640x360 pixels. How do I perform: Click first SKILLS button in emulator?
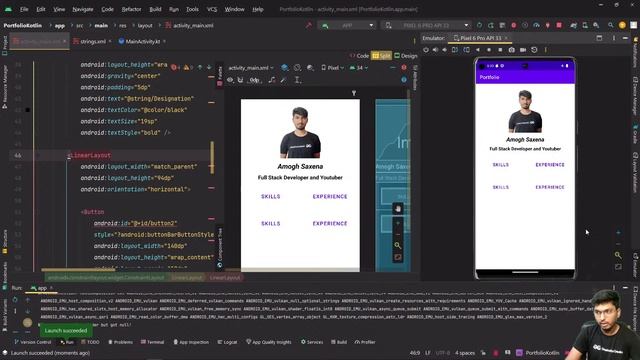500,164
